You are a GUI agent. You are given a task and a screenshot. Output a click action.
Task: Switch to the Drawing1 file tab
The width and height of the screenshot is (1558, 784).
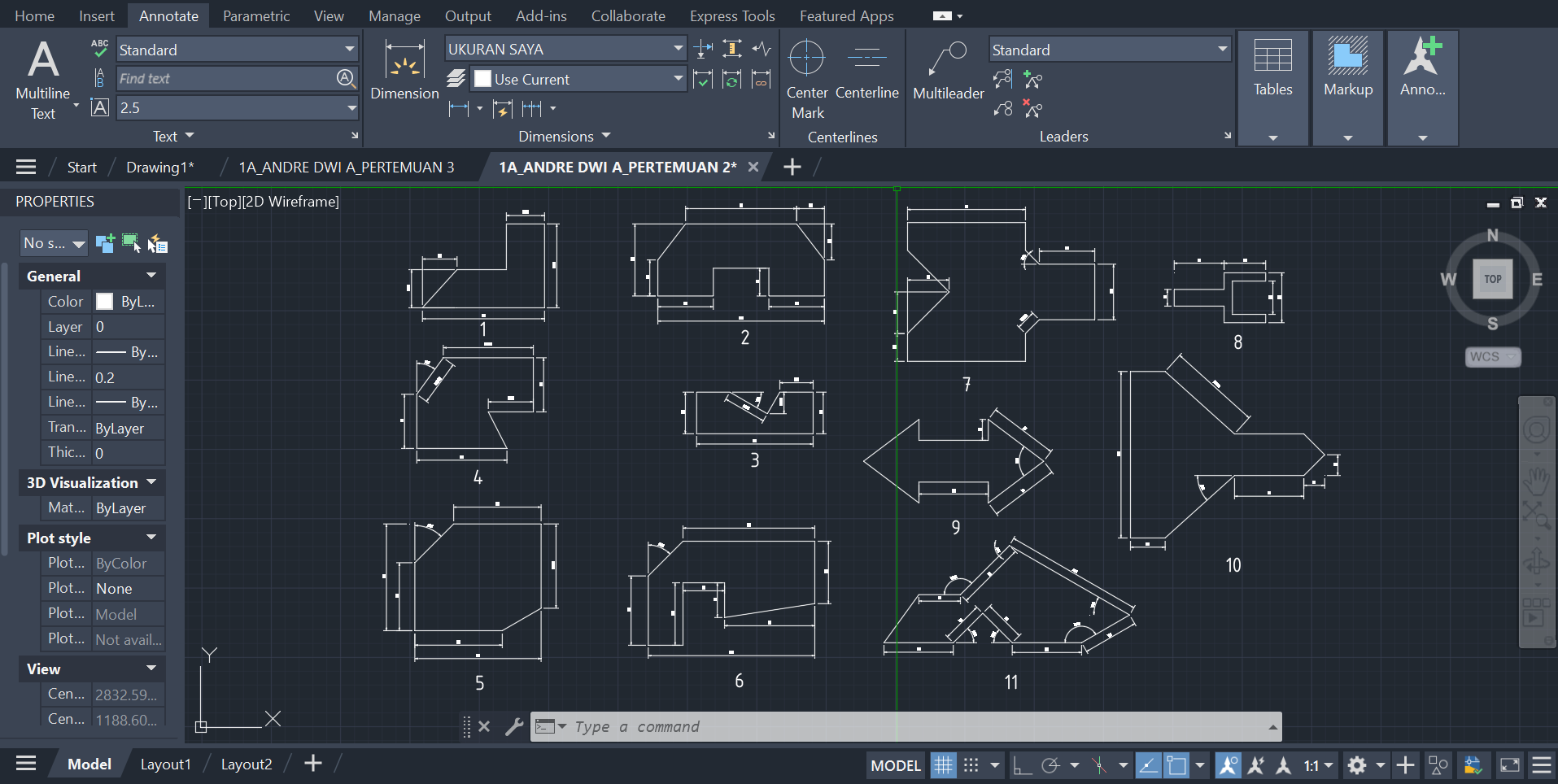(160, 167)
